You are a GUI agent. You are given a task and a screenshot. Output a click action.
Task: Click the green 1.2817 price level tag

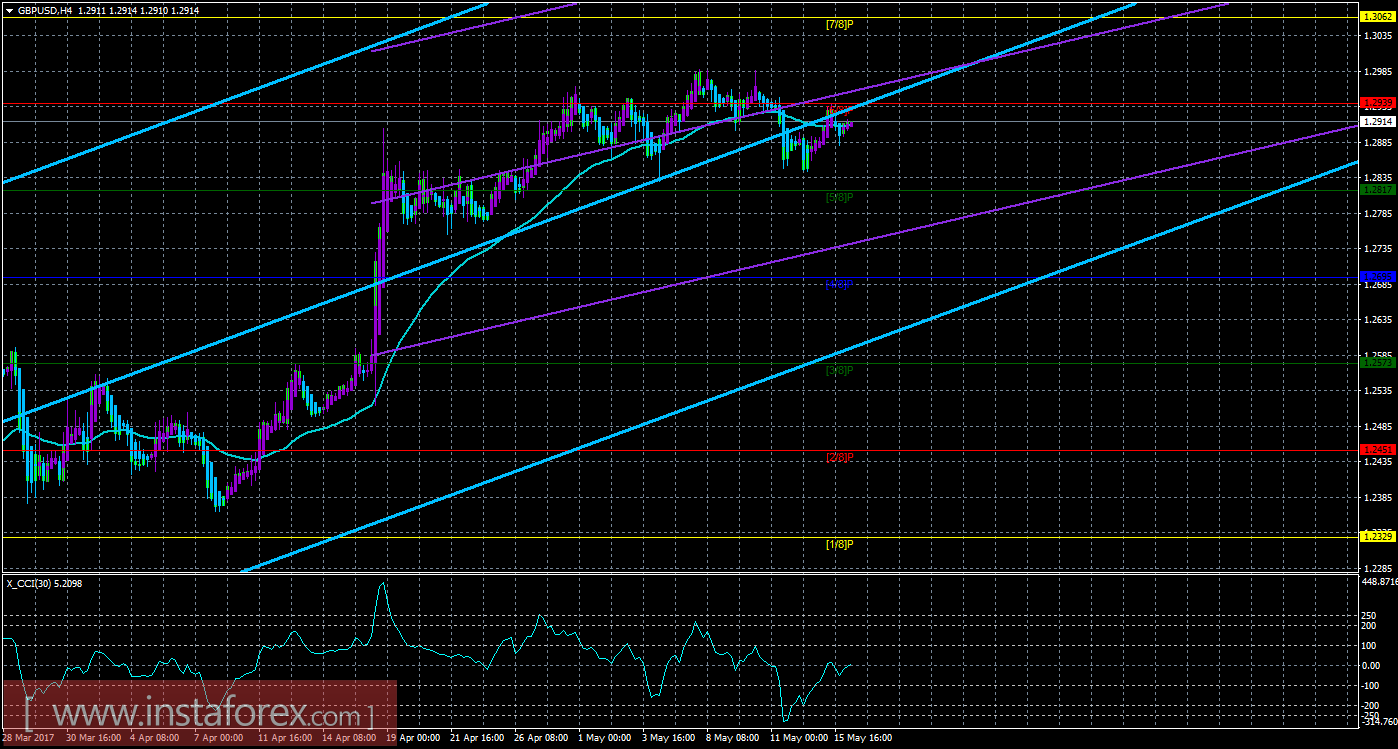pos(1378,190)
